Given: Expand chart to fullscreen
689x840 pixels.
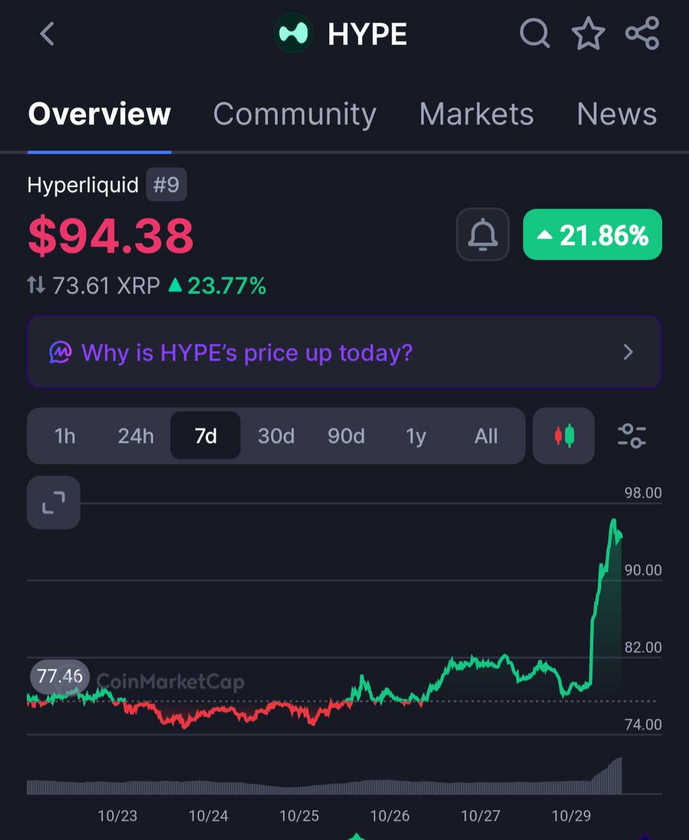Looking at the screenshot, I should [x=54, y=502].
